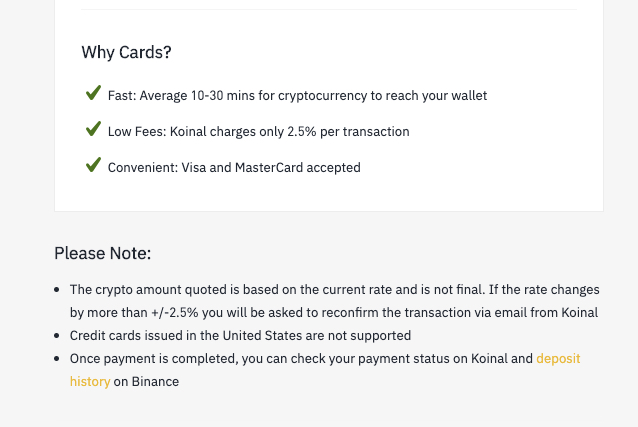Click the green checkmark beside "Fast"
Image resolution: width=638 pixels, height=427 pixels.
93,94
